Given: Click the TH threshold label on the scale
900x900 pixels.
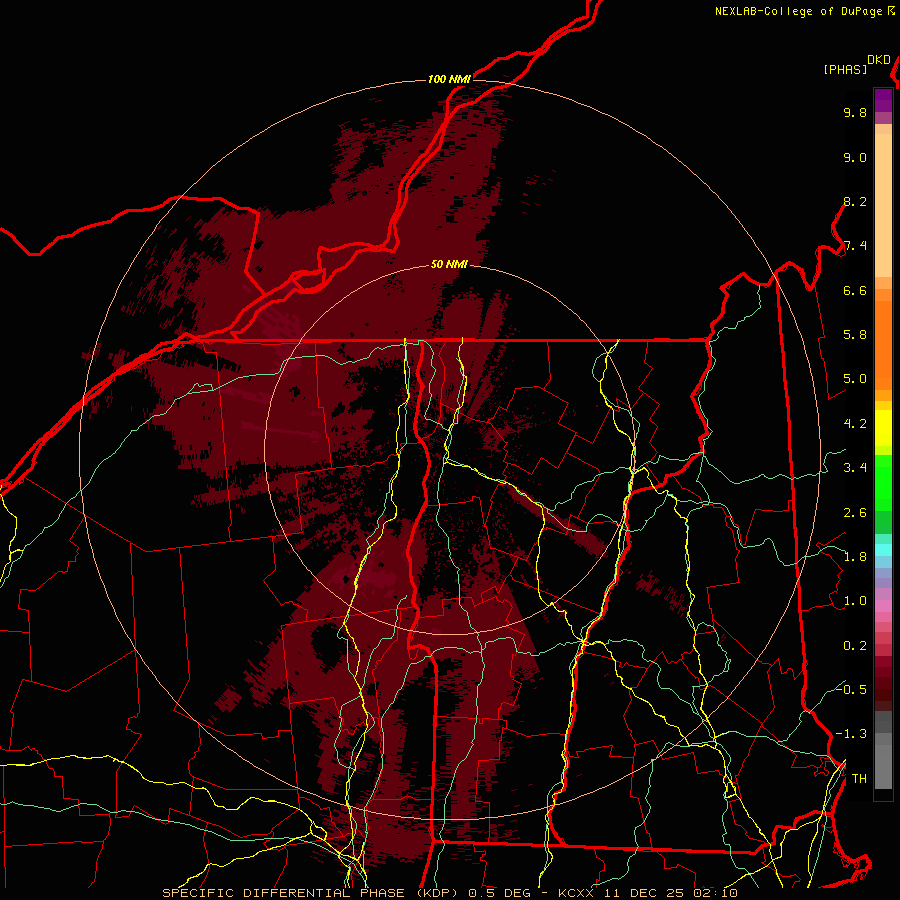Looking at the screenshot, I should 859,778.
